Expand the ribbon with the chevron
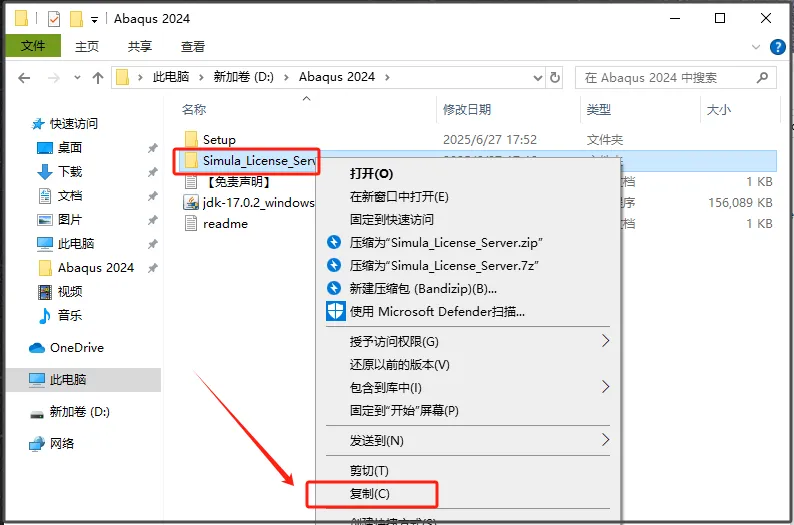Image resolution: width=794 pixels, height=525 pixels. click(x=756, y=47)
